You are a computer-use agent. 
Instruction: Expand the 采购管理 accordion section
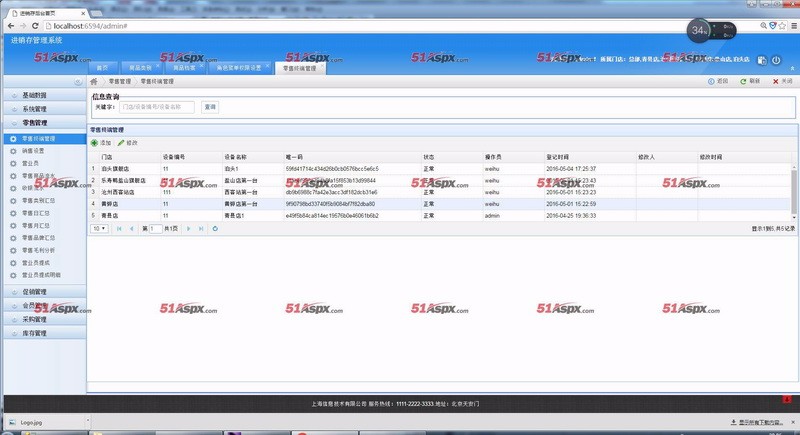(x=44, y=319)
